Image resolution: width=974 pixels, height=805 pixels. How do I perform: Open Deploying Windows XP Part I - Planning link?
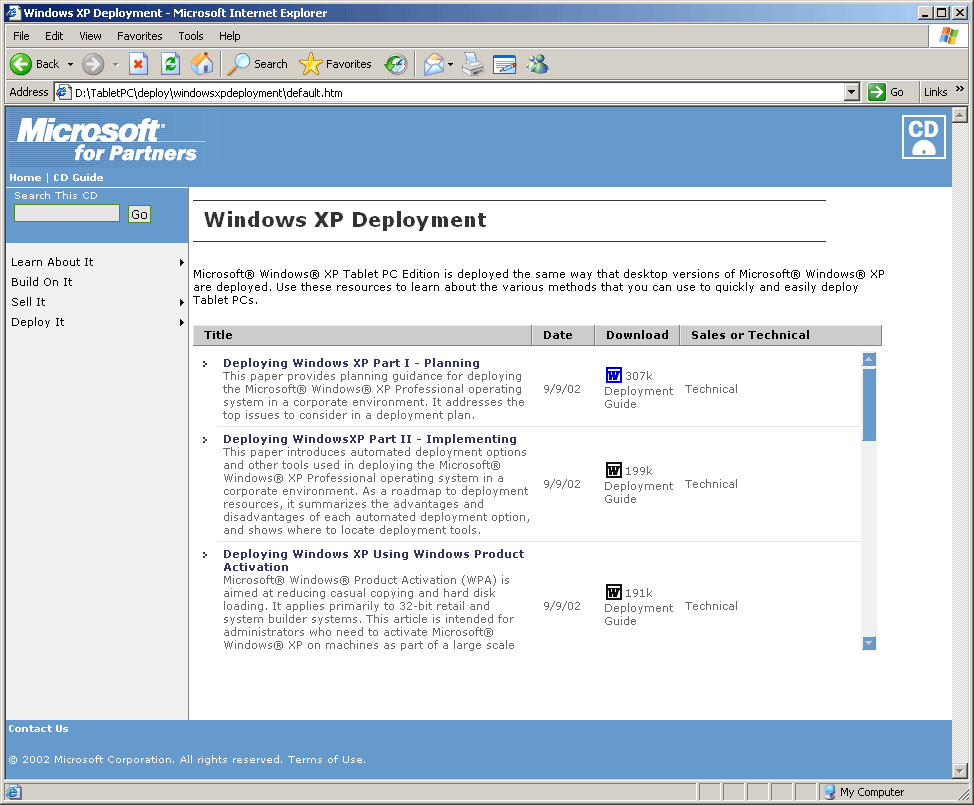click(x=351, y=363)
